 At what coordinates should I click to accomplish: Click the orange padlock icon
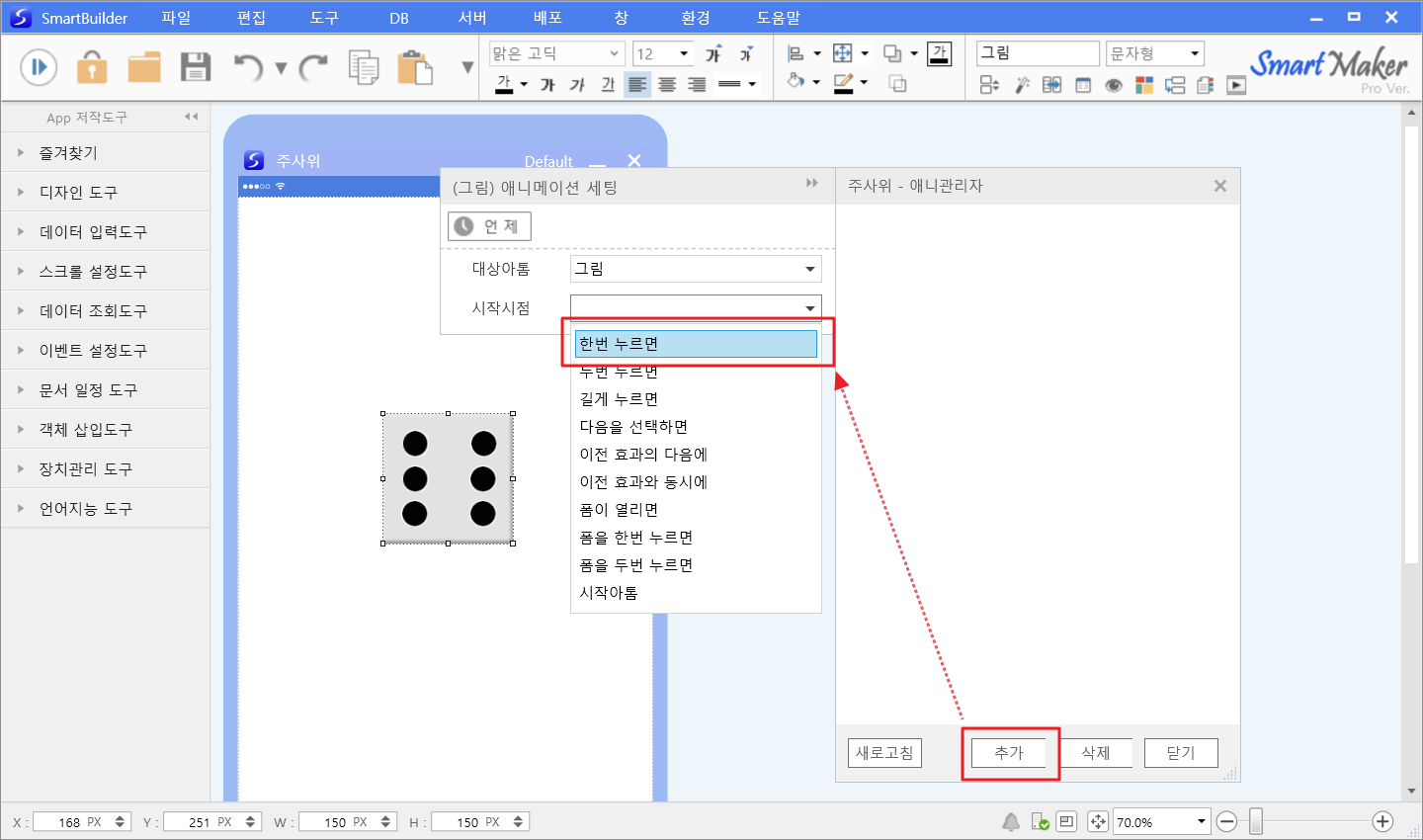[x=92, y=67]
